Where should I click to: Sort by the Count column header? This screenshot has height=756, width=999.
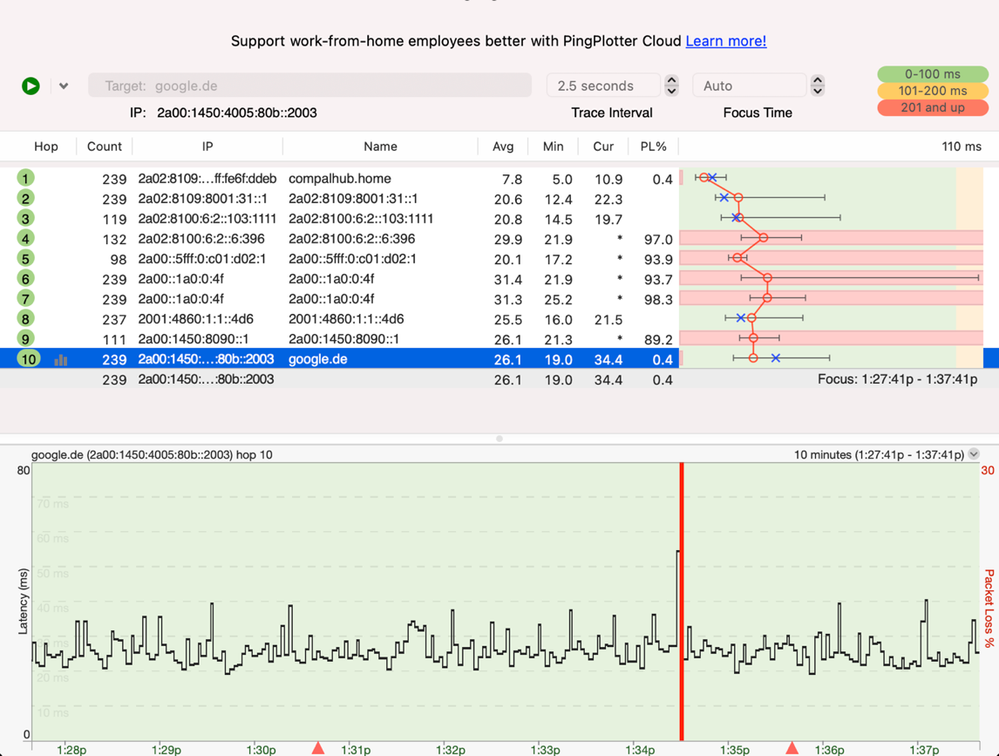pos(104,146)
